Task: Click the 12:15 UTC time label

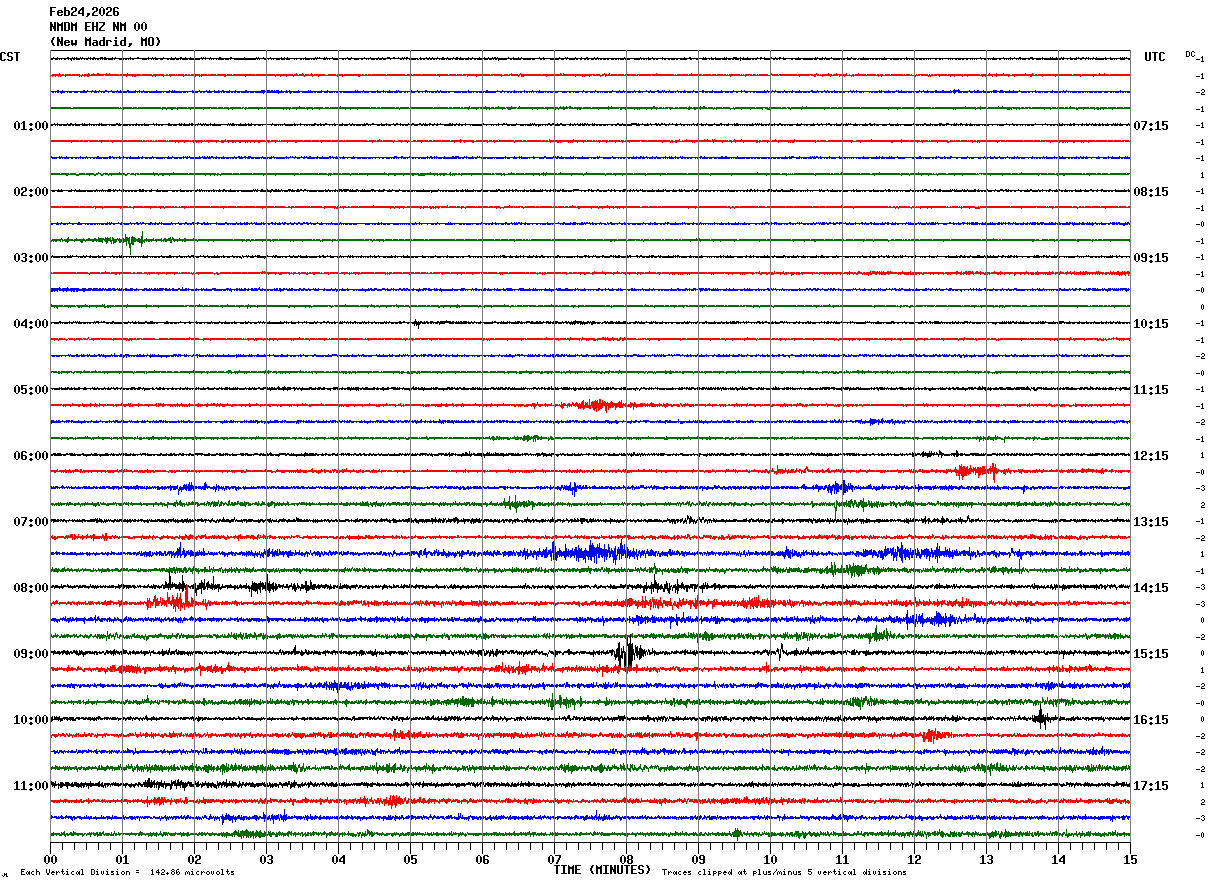Action: [1151, 456]
